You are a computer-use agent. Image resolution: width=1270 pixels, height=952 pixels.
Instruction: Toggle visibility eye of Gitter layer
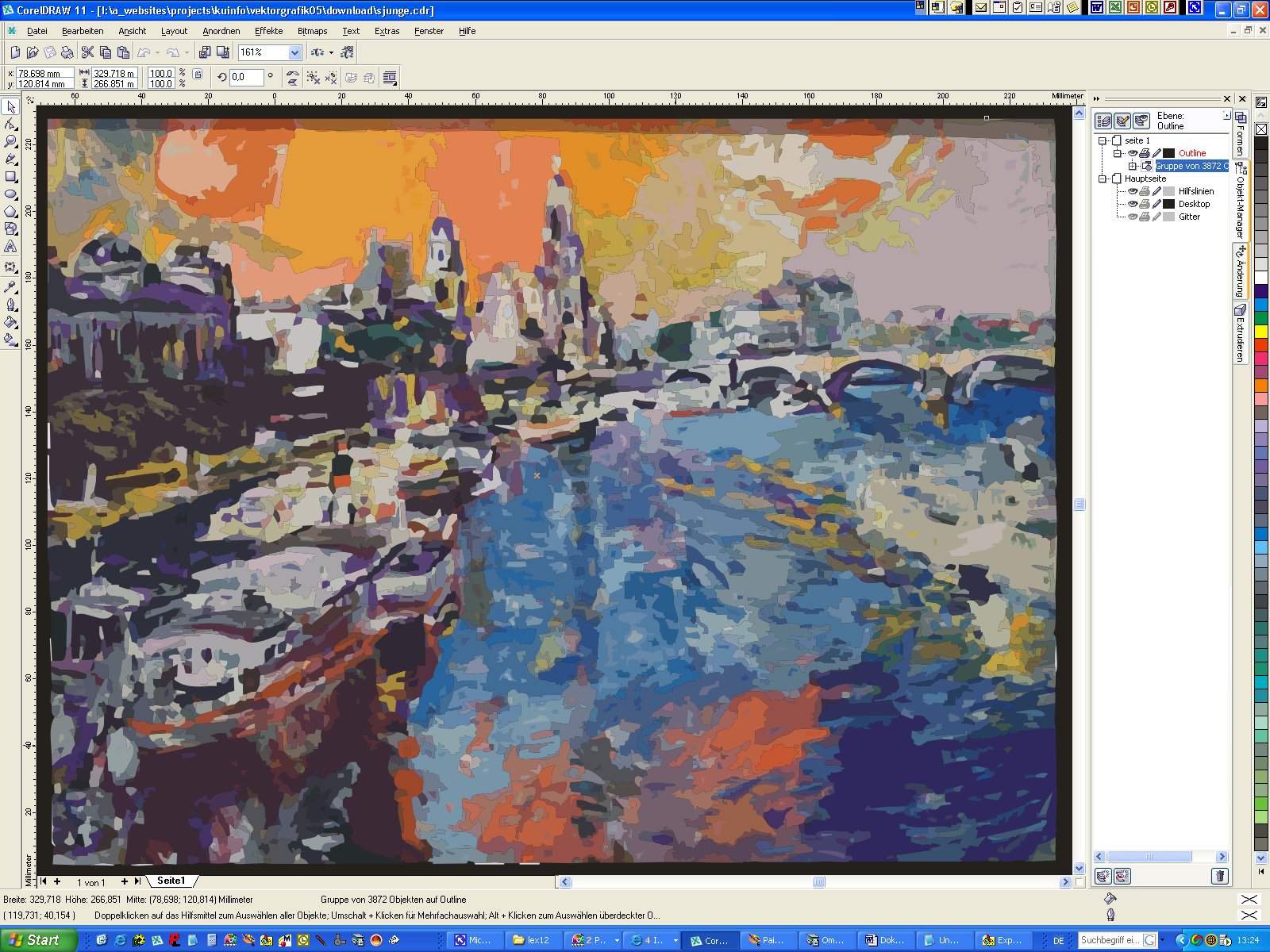tap(1133, 217)
